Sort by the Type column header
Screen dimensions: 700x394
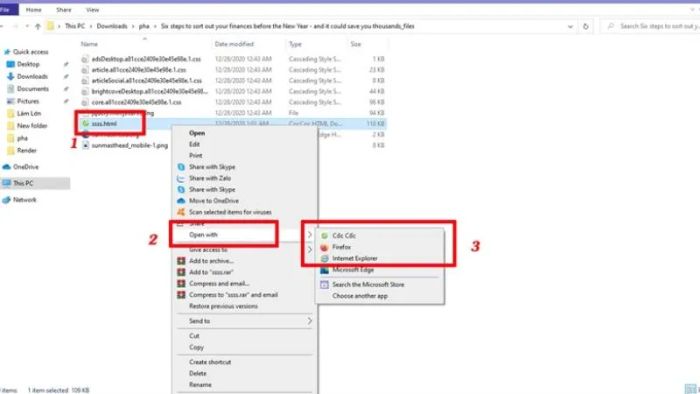pyautogui.click(x=295, y=44)
